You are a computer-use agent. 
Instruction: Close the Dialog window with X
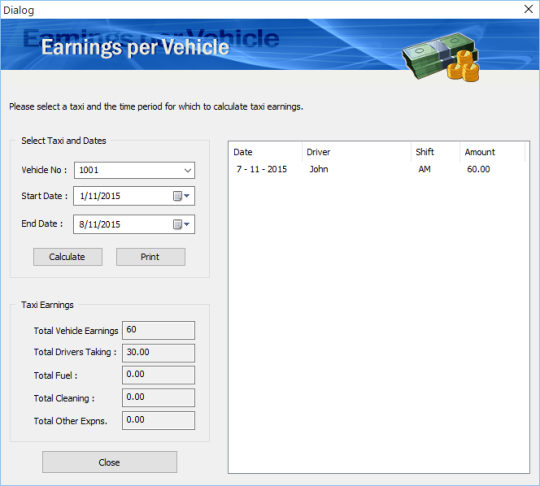pyautogui.click(x=528, y=9)
